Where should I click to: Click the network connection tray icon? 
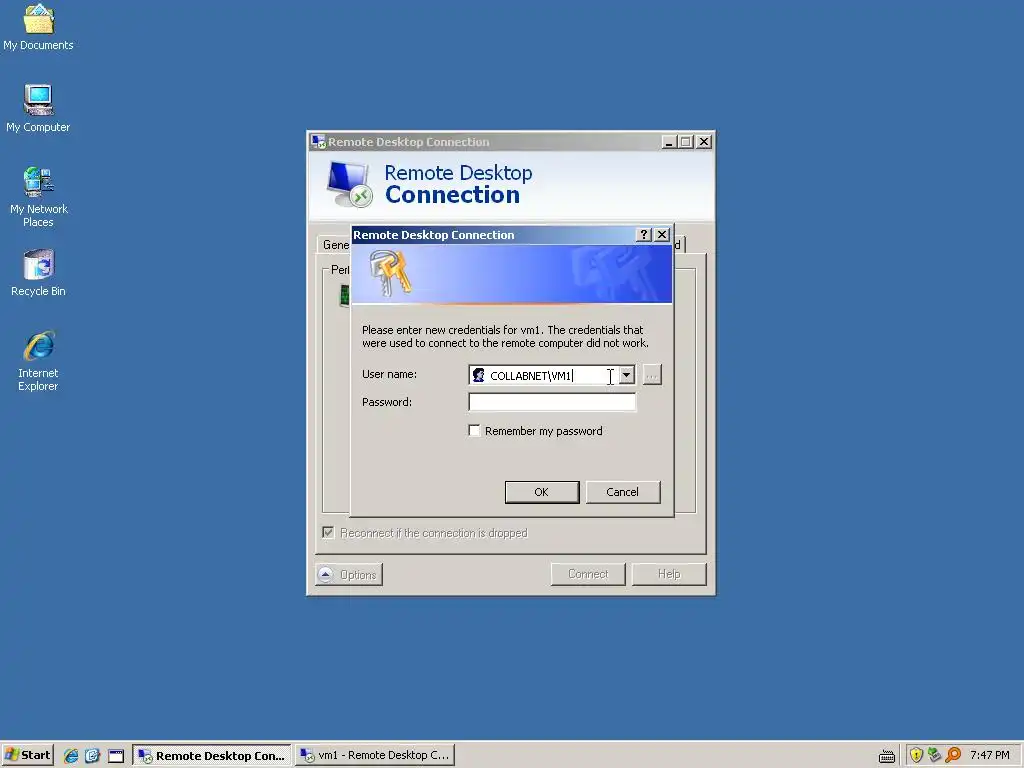[x=934, y=755]
